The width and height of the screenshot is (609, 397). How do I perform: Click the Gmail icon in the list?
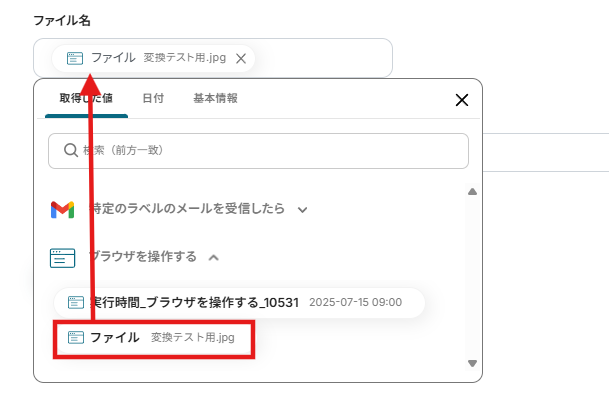click(63, 210)
